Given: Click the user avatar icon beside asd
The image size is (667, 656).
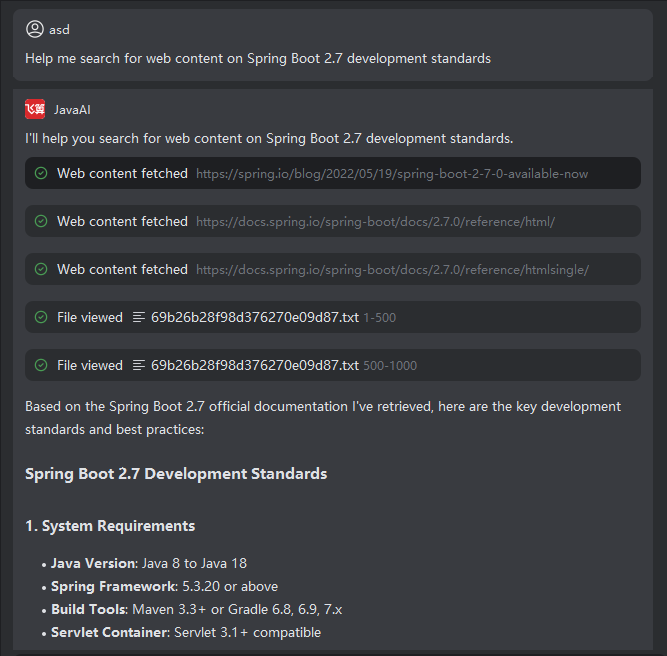Looking at the screenshot, I should click(35, 29).
